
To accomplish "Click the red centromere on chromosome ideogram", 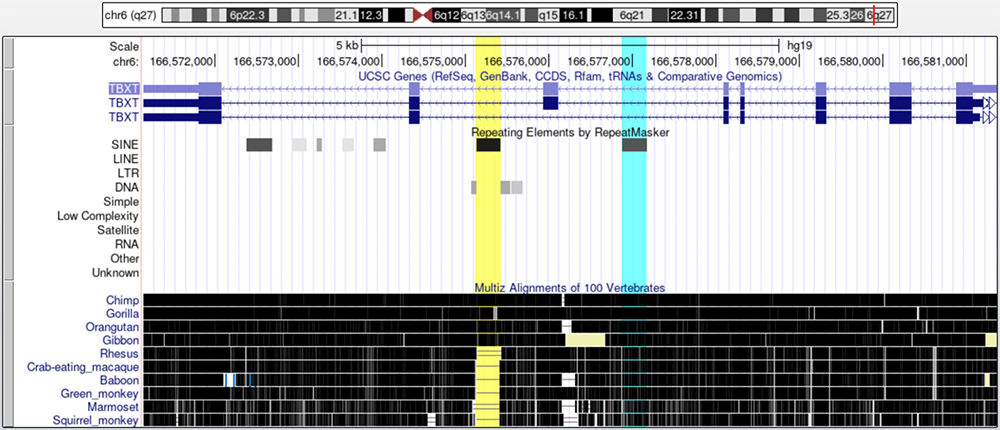I will (x=419, y=16).
